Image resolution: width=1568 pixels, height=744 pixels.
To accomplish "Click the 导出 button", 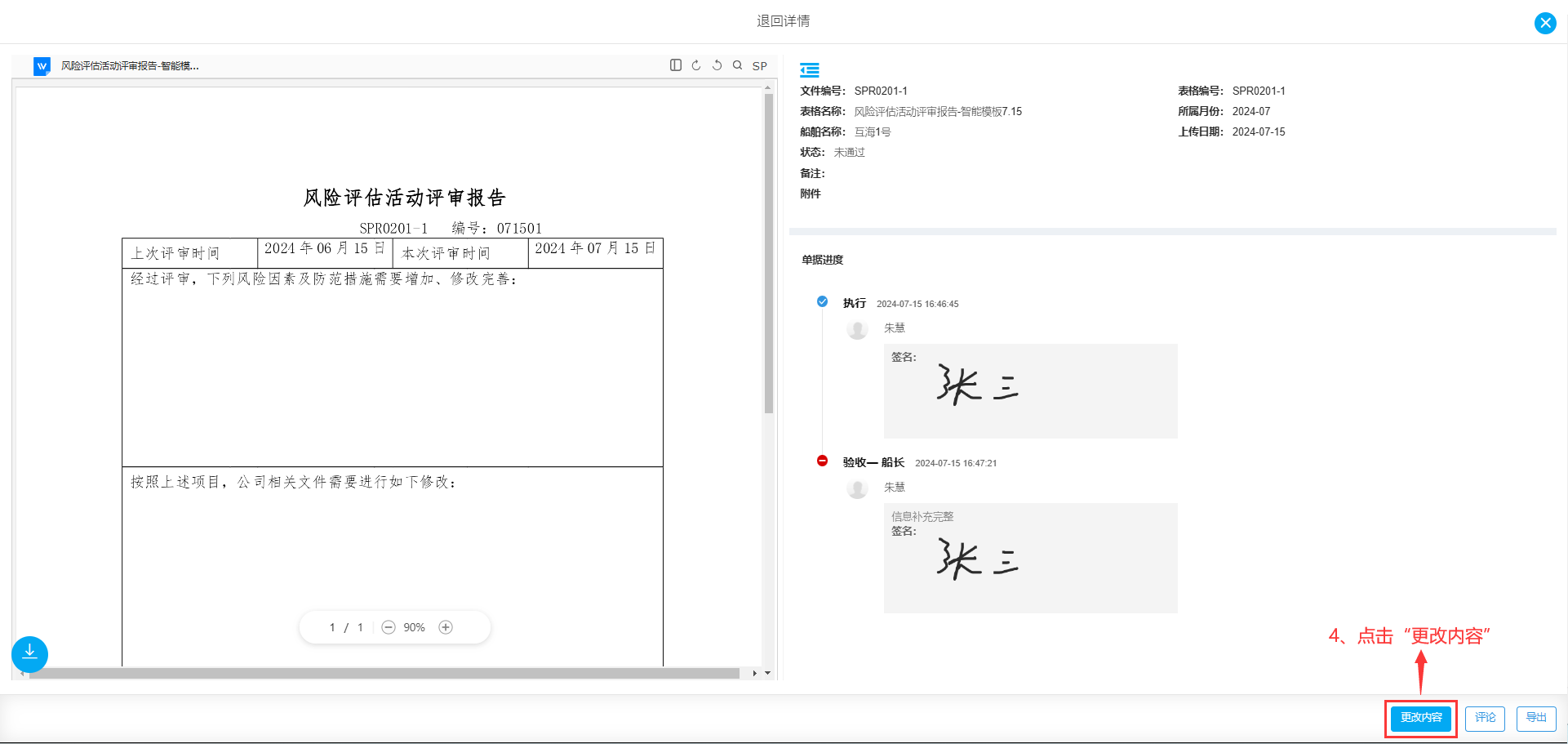I will tap(1536, 718).
